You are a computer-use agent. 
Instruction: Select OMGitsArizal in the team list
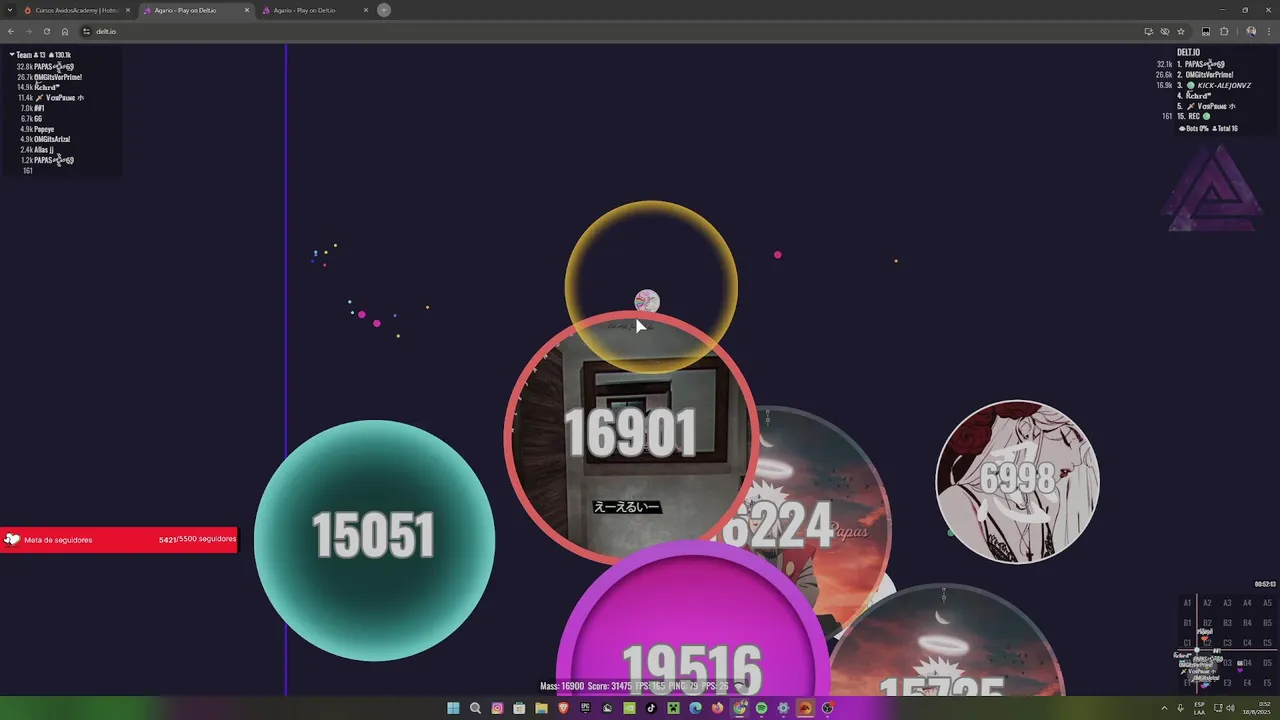click(52, 139)
